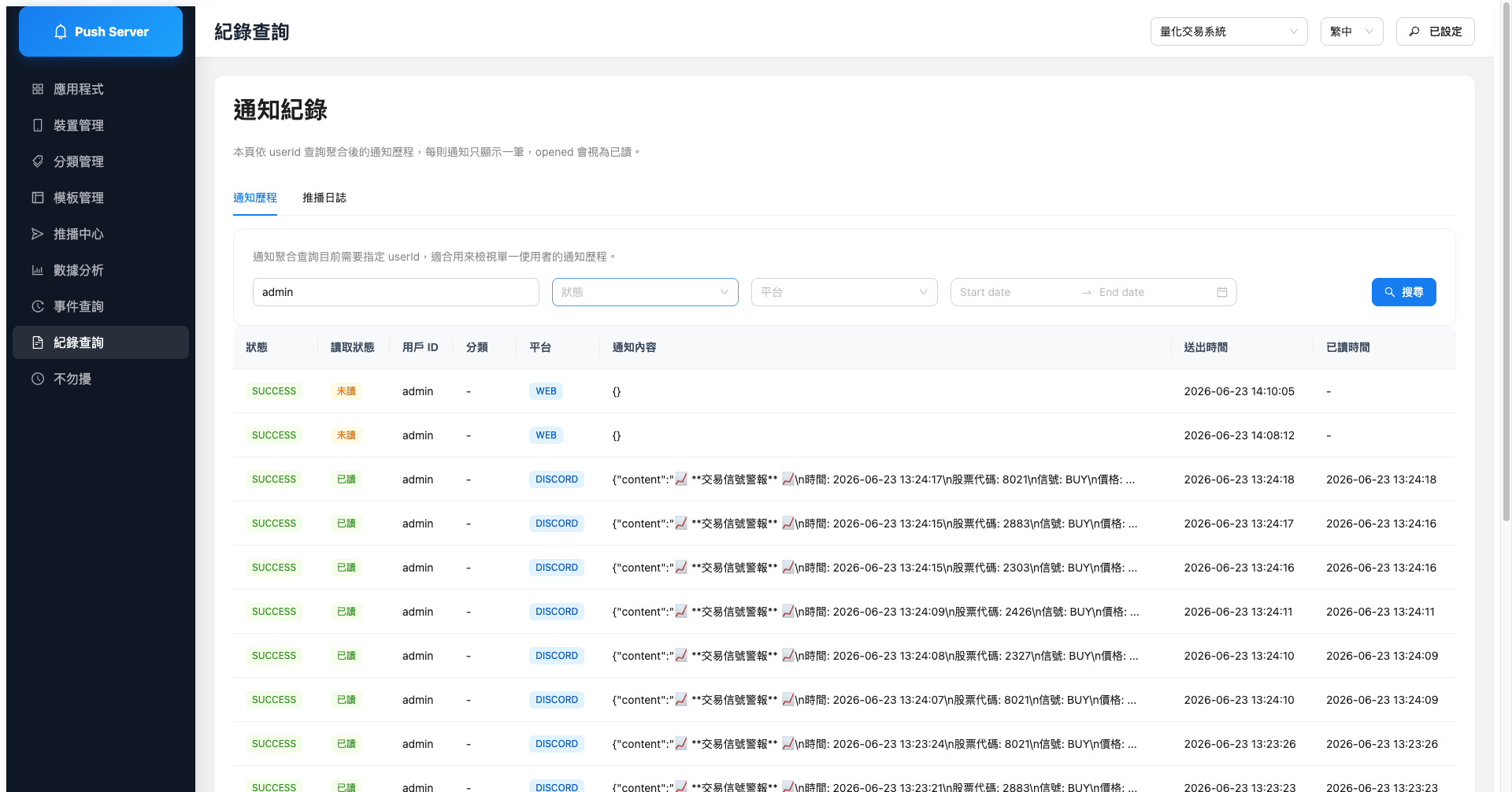1512x792 pixels.
Task: Click the 已設定 button
Action: tap(1436, 31)
